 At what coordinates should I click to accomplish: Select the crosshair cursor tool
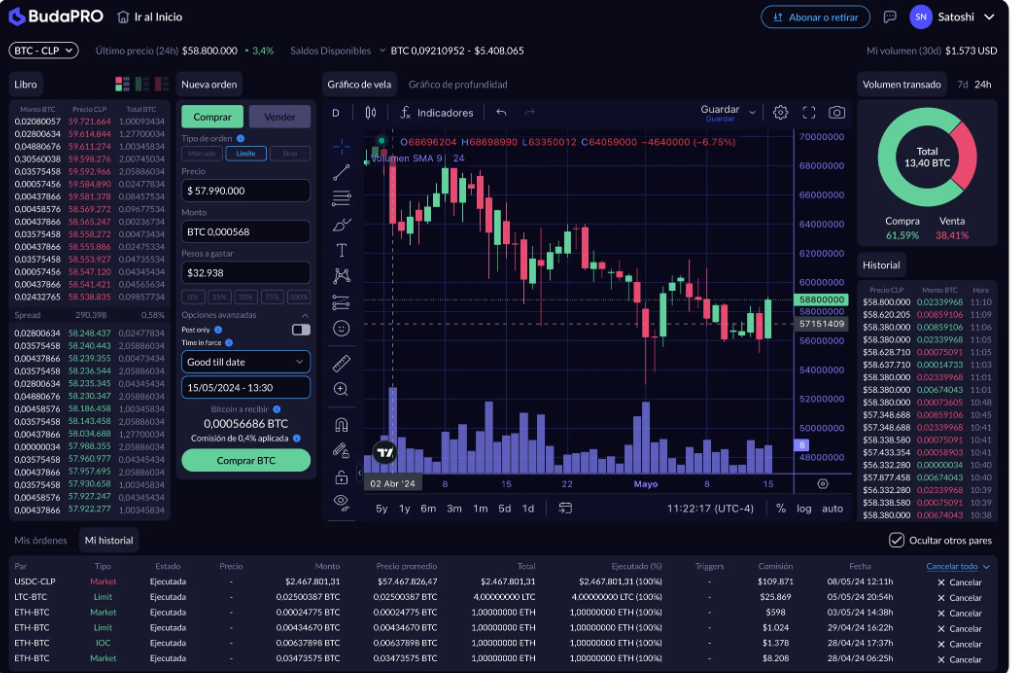coord(341,147)
